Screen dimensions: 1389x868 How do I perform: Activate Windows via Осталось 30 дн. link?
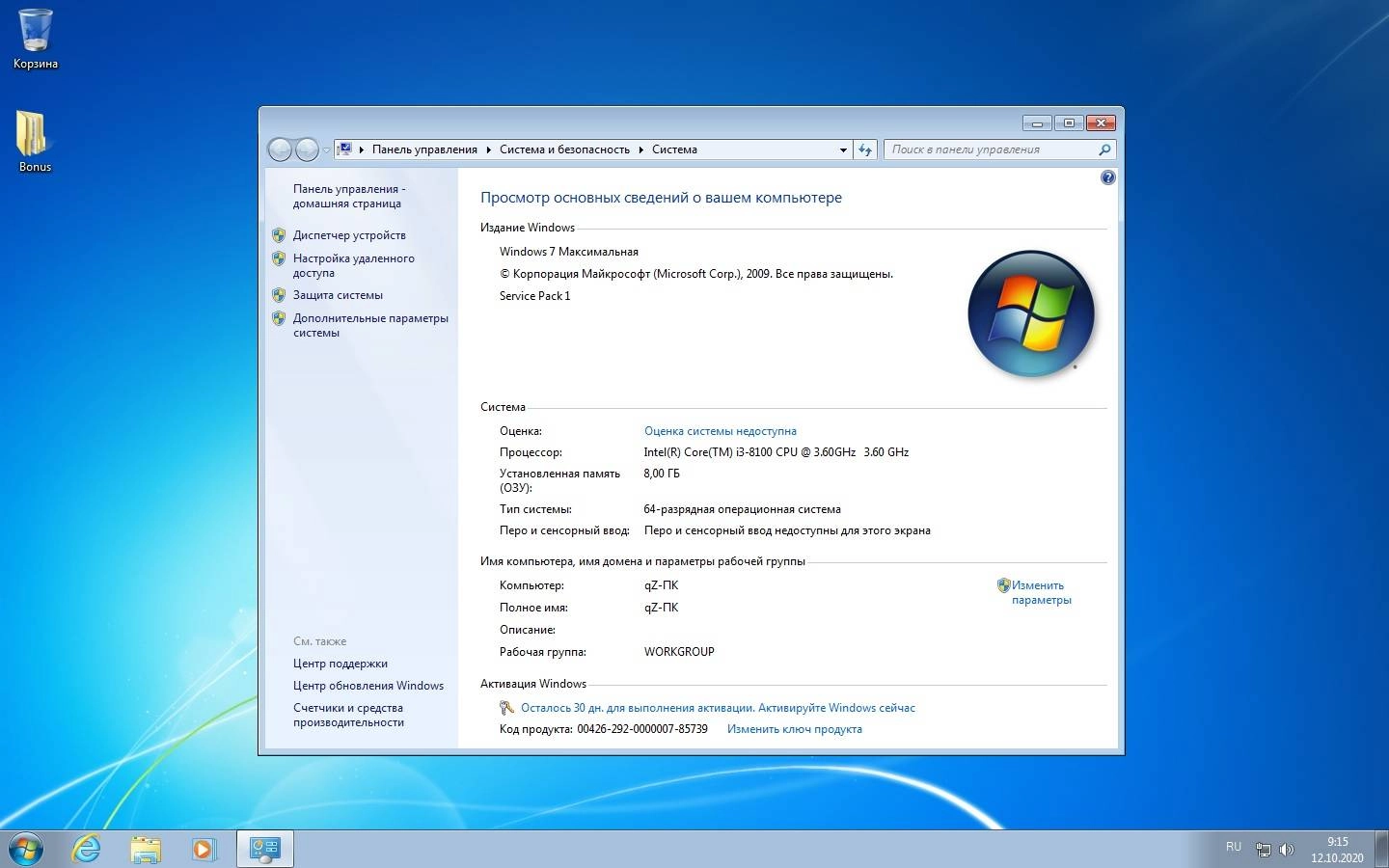pos(718,708)
